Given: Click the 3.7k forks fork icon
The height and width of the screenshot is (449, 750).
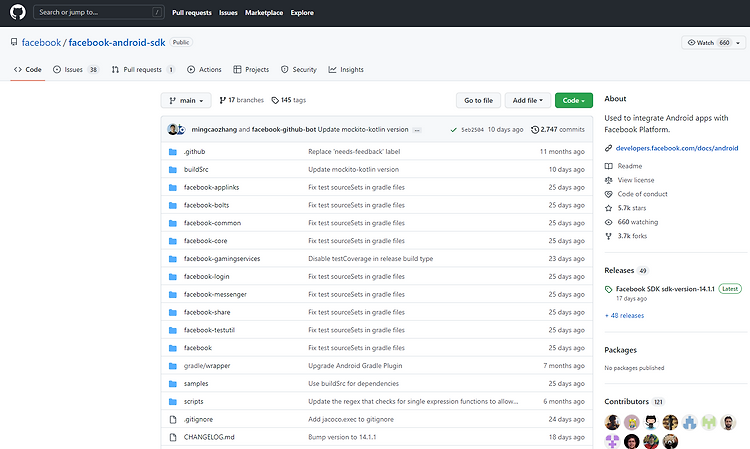Looking at the screenshot, I should tap(608, 236).
